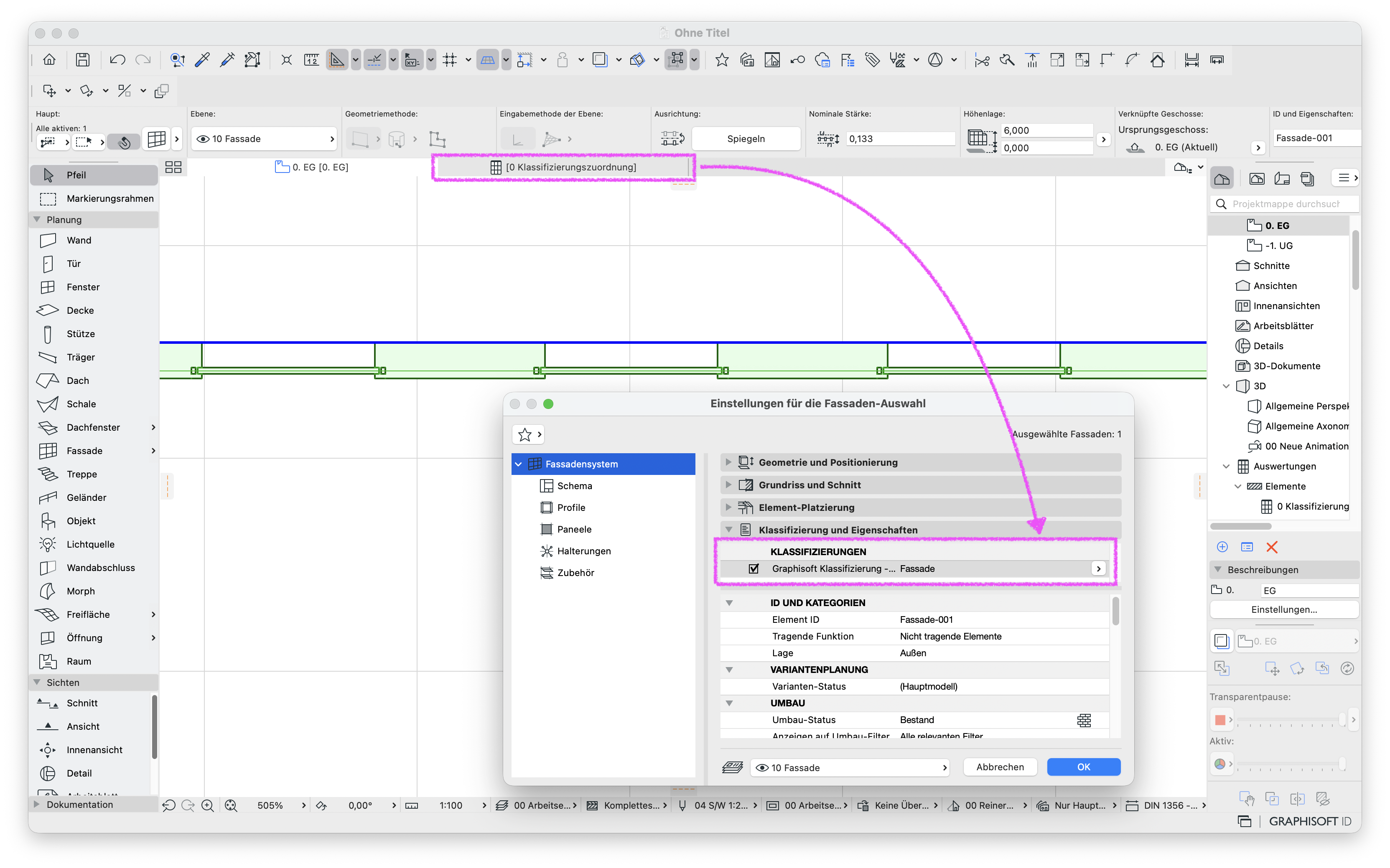The width and height of the screenshot is (1390, 868).
Task: Toggle eye icon in bottom layer dropdown
Action: click(761, 767)
